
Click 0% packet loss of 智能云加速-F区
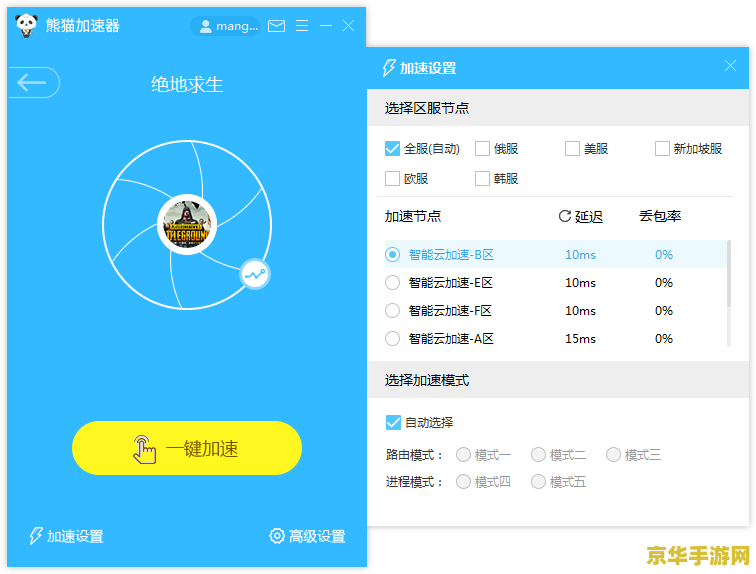[664, 311]
